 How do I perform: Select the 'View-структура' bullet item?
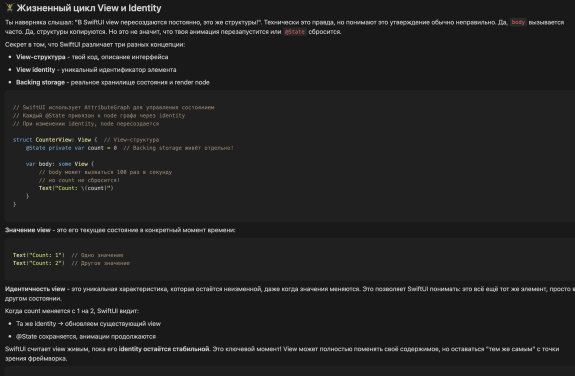click(x=92, y=57)
